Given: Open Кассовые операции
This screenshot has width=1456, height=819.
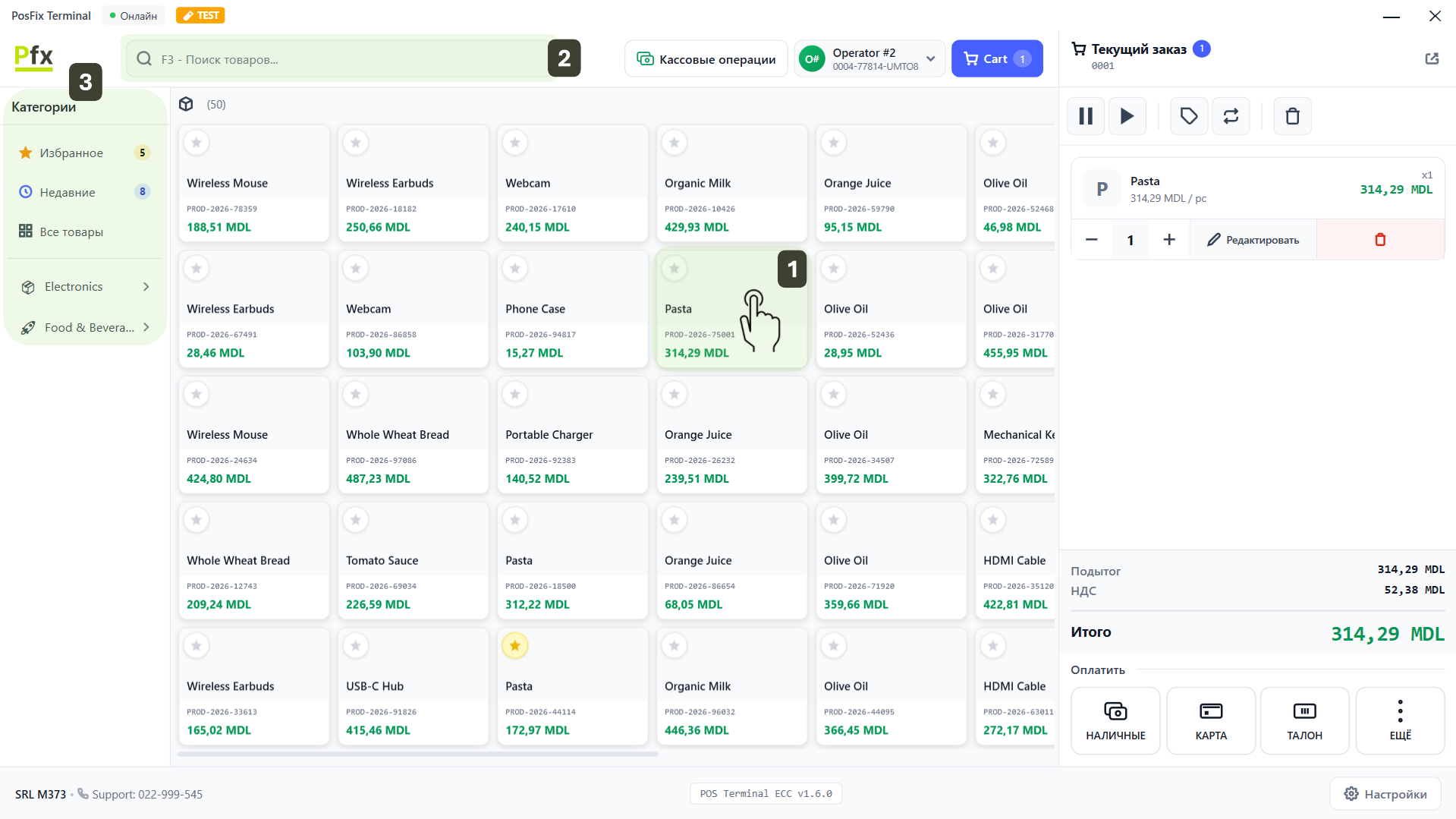Looking at the screenshot, I should (706, 59).
